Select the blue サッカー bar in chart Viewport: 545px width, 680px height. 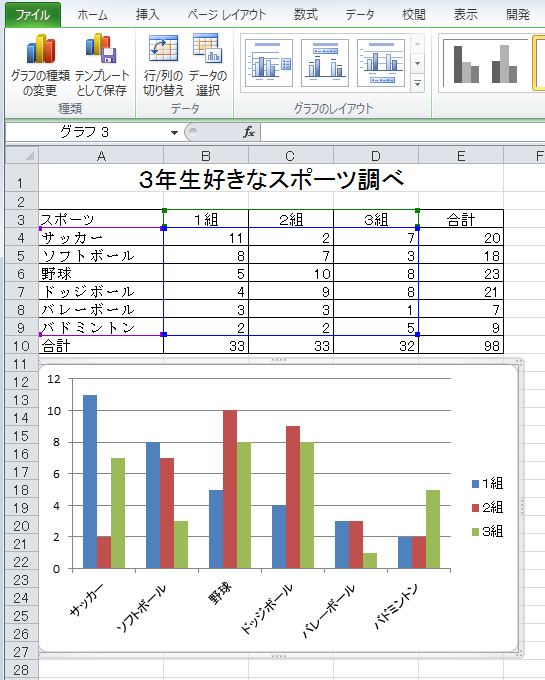(x=90, y=481)
